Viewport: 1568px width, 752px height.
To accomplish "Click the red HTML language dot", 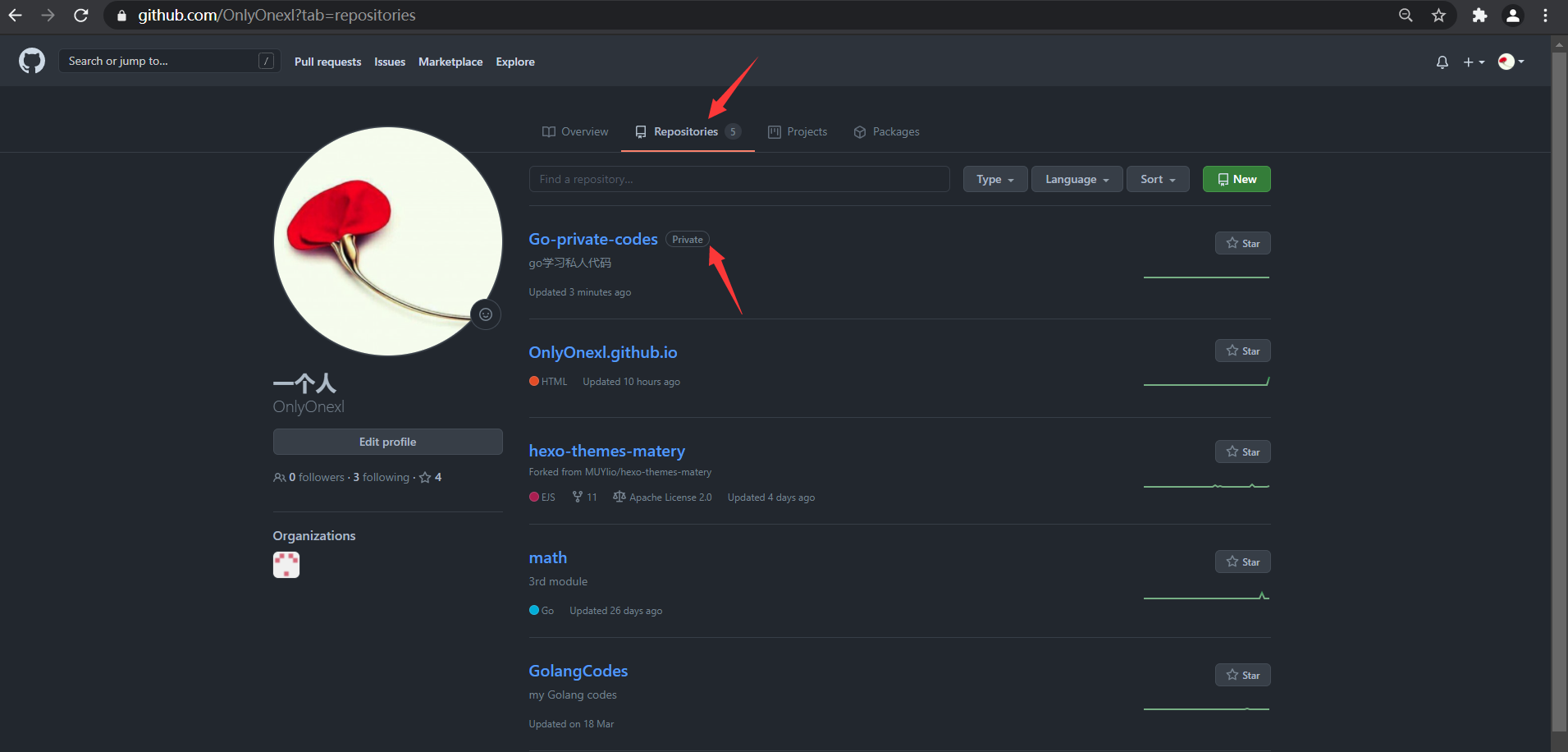I will click(534, 381).
